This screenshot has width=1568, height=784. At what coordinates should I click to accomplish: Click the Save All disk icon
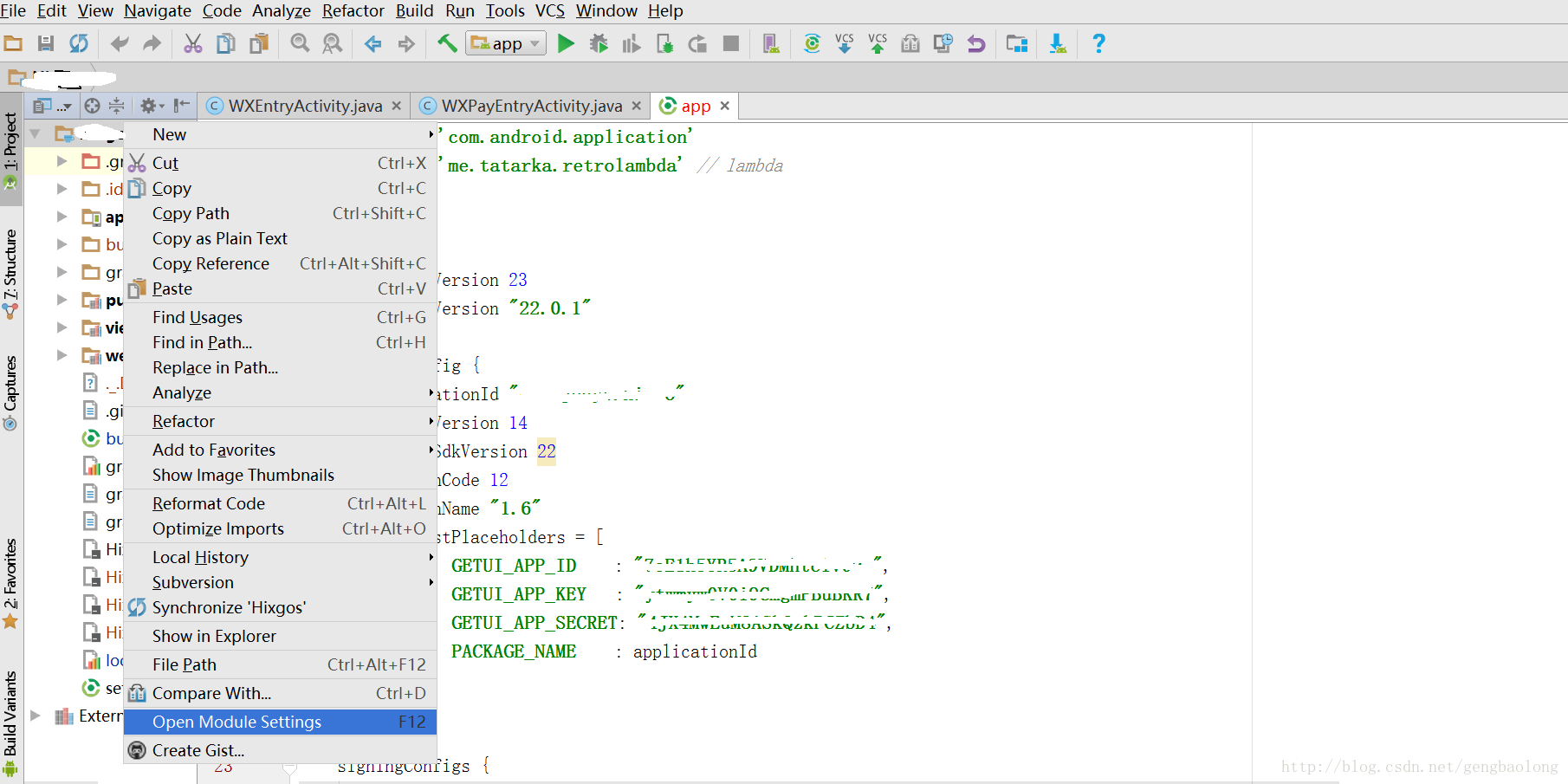(x=46, y=43)
